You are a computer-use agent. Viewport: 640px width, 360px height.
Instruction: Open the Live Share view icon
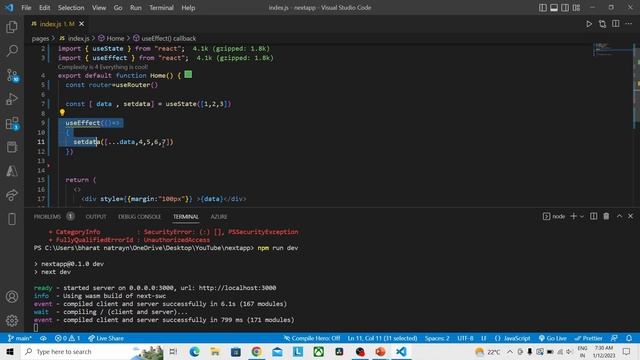click(12, 195)
